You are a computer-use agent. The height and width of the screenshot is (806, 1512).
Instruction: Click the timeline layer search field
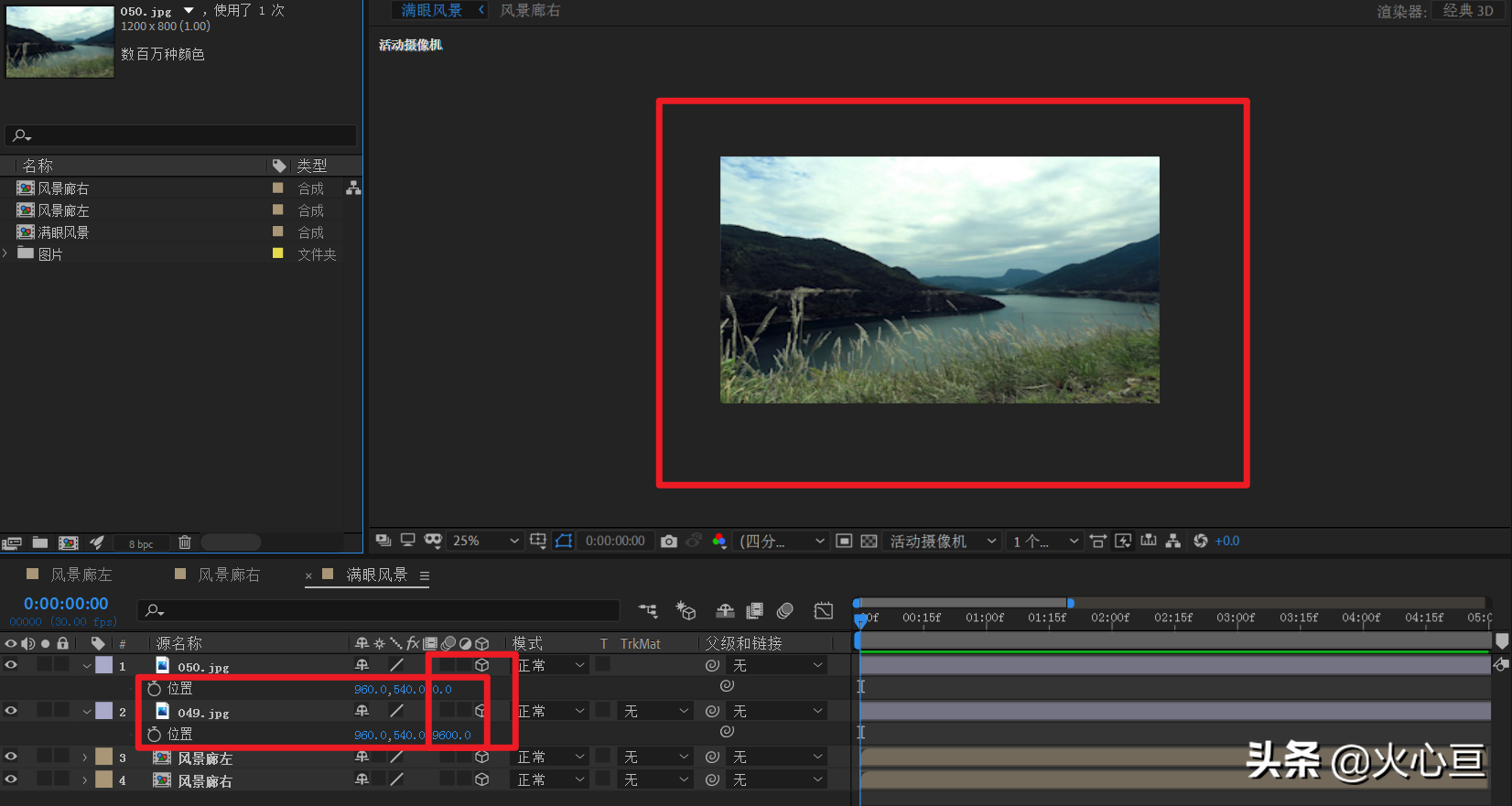click(379, 610)
